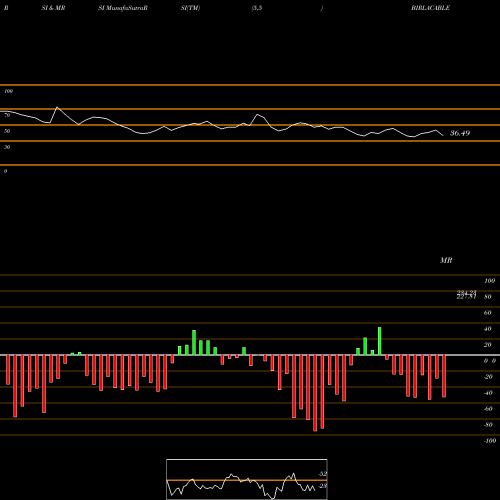Click the MR panel label
This screenshot has width=500, height=500.
click(x=446, y=260)
